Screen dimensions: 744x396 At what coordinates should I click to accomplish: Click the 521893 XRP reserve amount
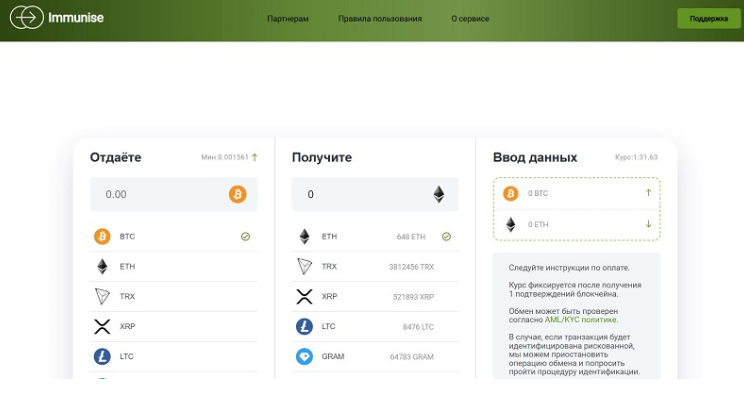[x=413, y=297]
